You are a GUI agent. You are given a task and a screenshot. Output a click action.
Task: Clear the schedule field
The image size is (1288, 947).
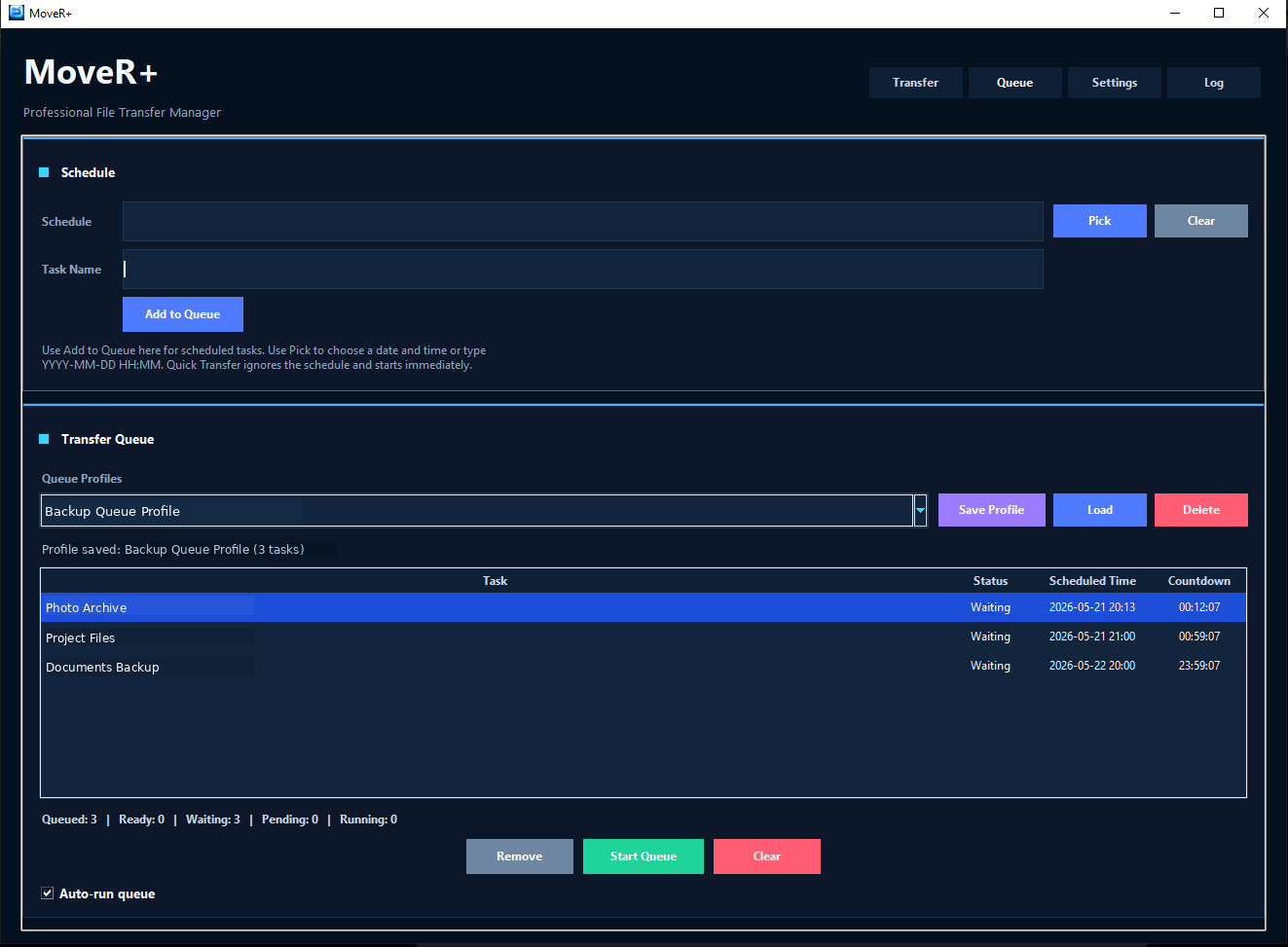(x=1200, y=221)
